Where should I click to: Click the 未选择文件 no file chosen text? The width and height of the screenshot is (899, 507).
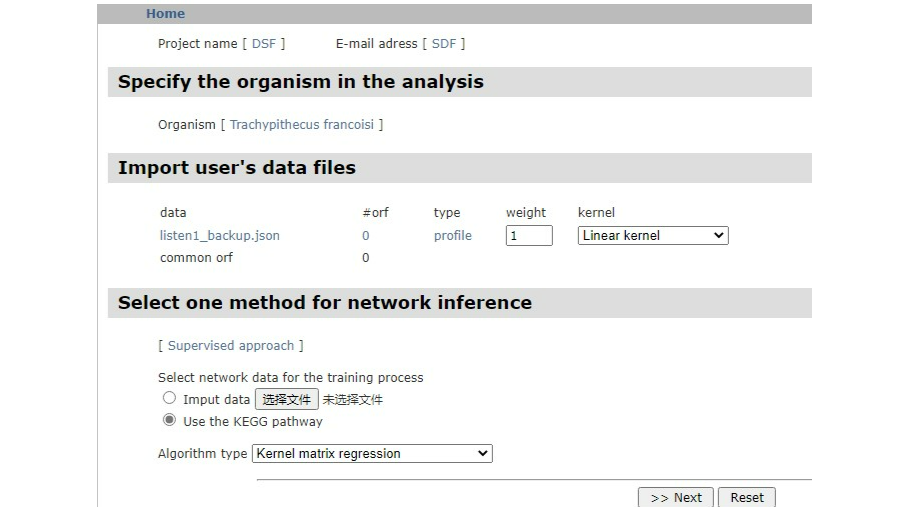point(353,400)
